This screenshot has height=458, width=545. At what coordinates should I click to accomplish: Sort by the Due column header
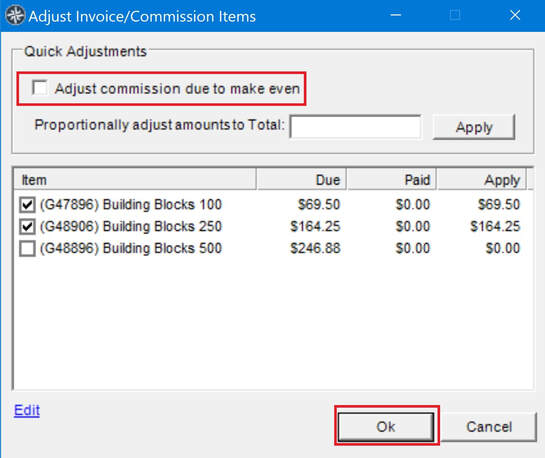click(301, 180)
